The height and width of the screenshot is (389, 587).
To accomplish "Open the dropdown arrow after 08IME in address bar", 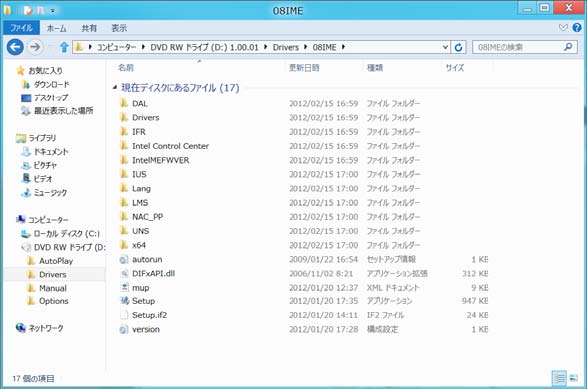I will tap(343, 47).
